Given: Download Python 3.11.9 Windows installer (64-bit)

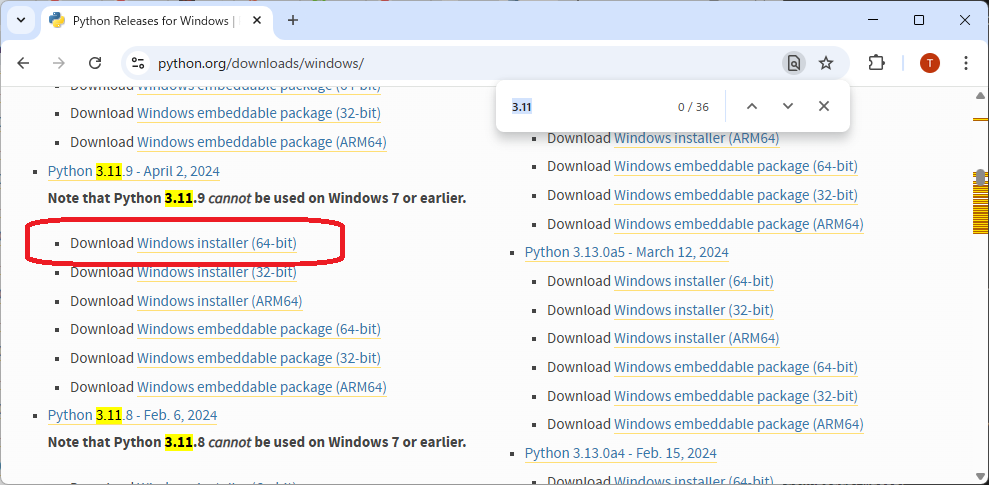Looking at the screenshot, I should (x=216, y=243).
